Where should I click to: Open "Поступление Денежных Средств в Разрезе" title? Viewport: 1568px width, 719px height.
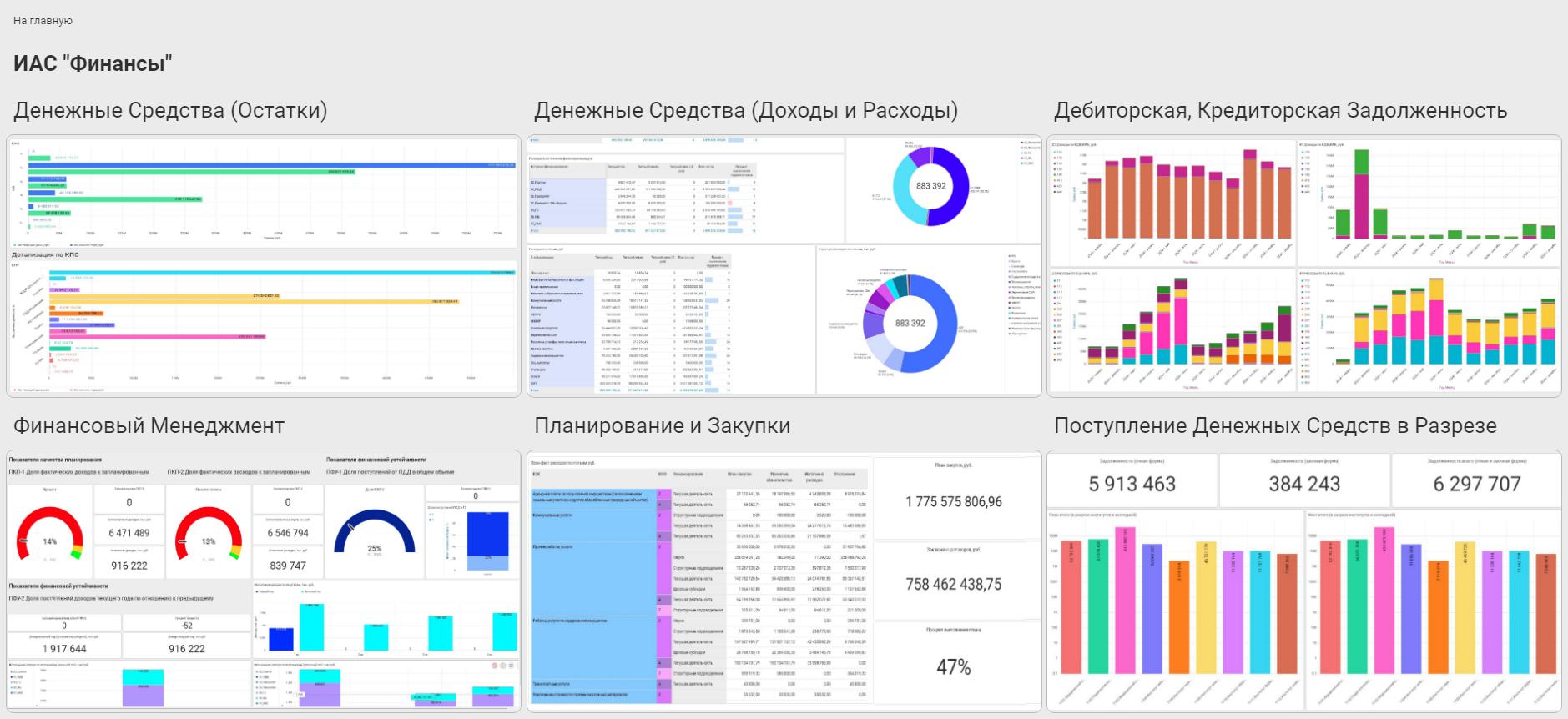(1275, 425)
